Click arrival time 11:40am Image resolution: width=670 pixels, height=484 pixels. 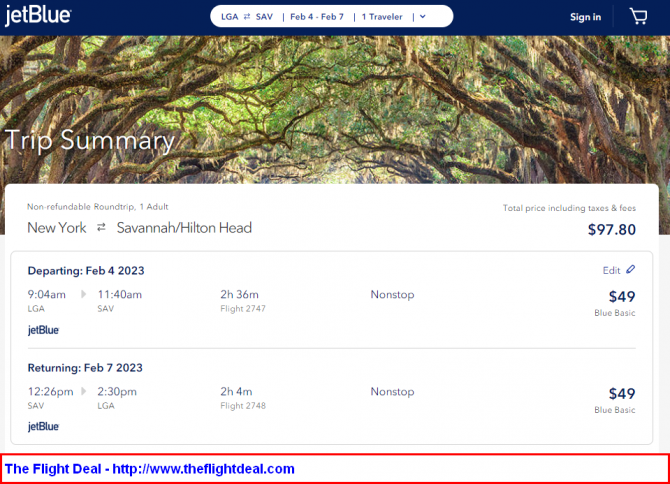pos(120,295)
